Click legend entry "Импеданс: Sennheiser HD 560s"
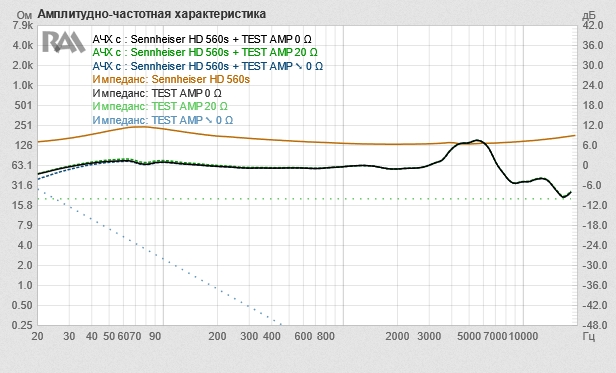This screenshot has width=616, height=373. point(171,79)
